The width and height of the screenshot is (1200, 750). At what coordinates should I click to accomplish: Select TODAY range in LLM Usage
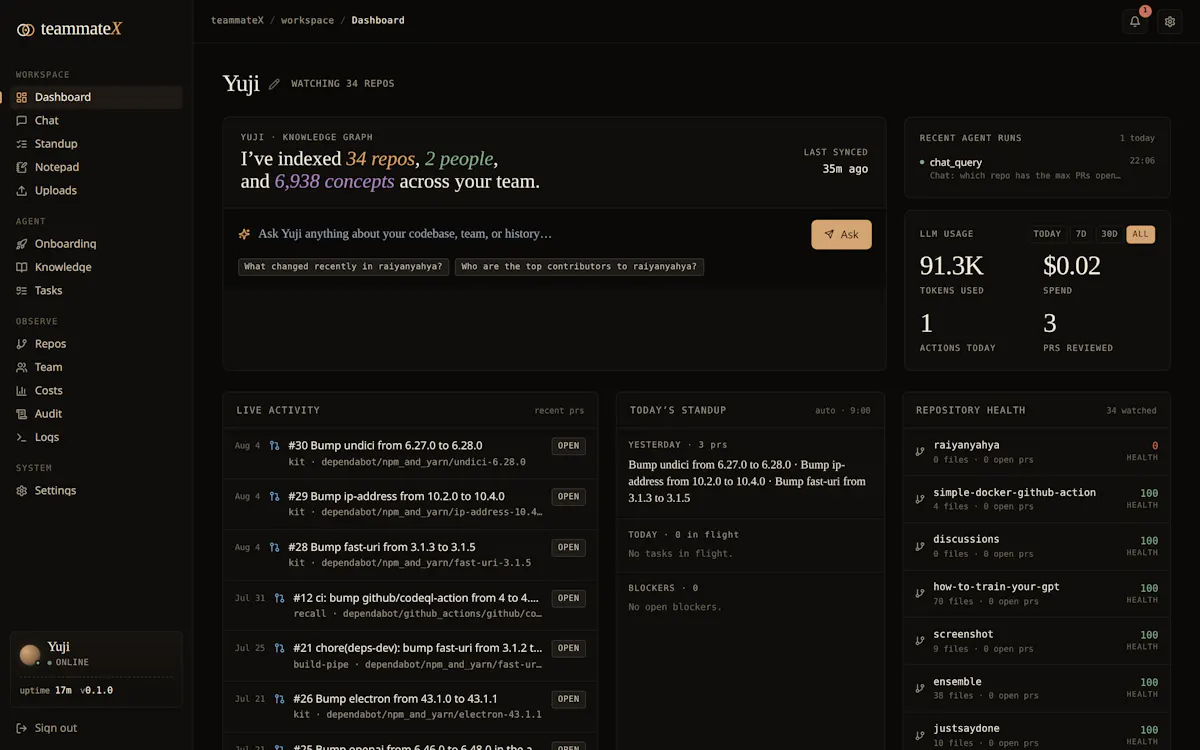(x=1047, y=234)
